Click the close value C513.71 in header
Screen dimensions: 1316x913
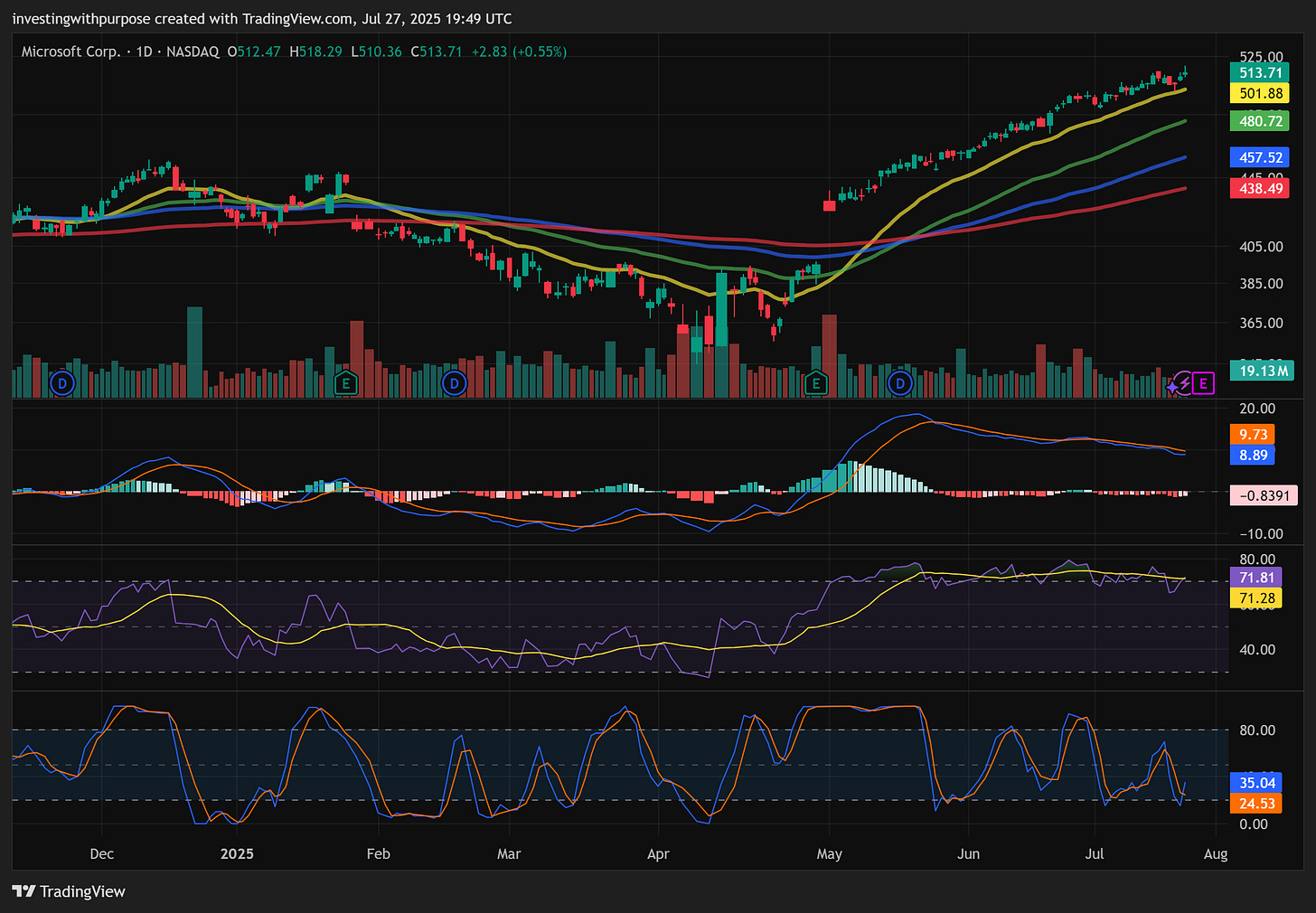click(437, 52)
